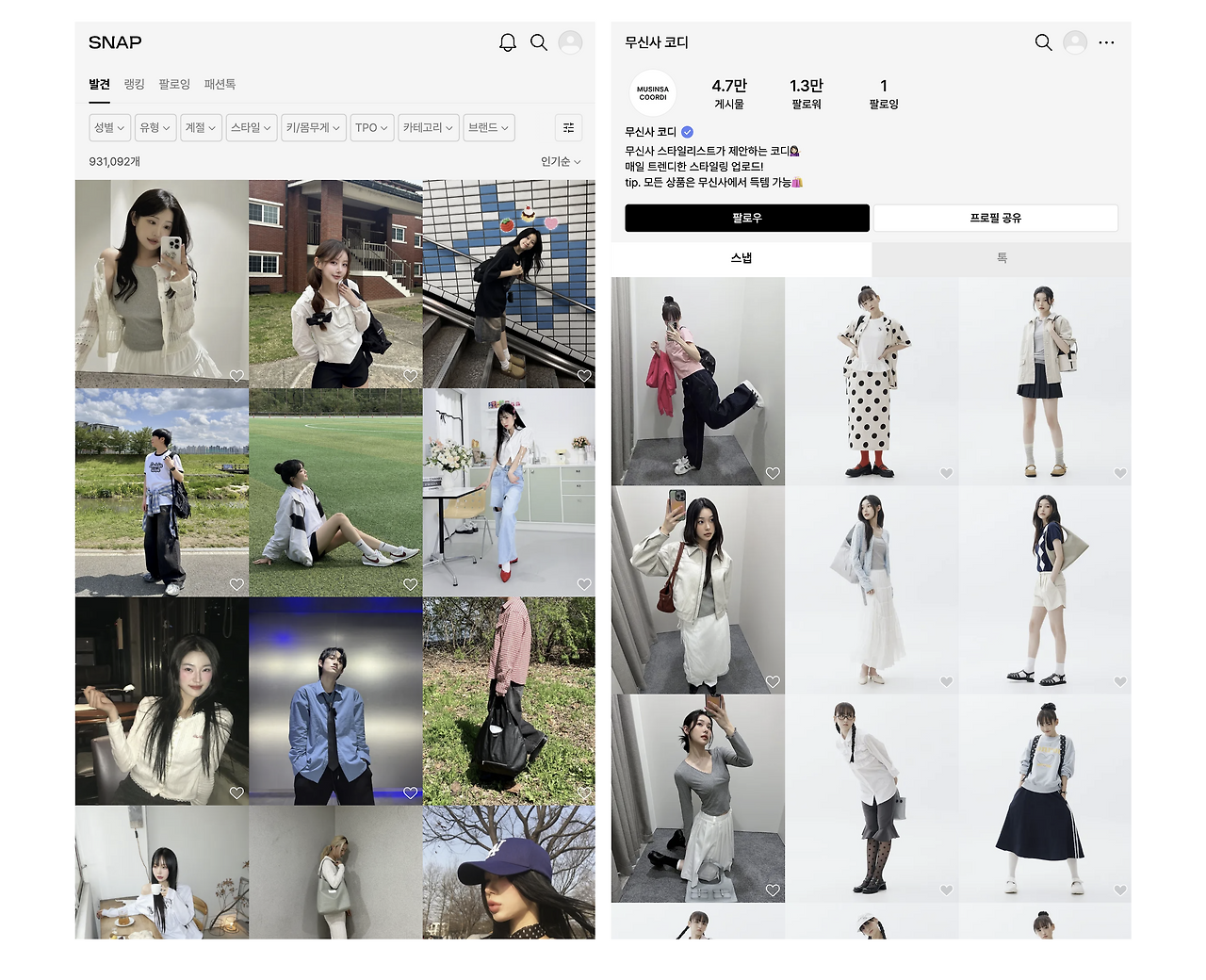This screenshot has width=1206, height=980.
Task: Click the 931,092개 result count
Action: [x=115, y=162]
